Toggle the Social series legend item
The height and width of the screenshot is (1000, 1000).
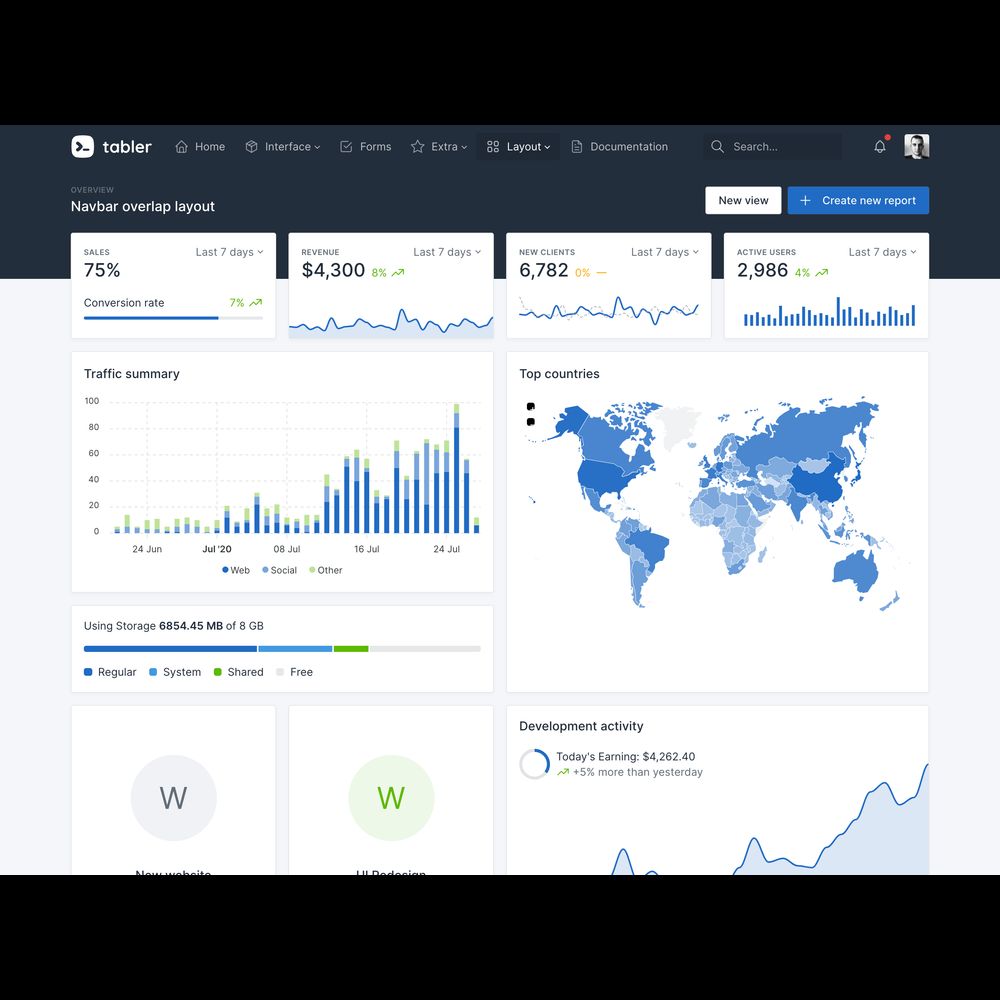[x=279, y=570]
